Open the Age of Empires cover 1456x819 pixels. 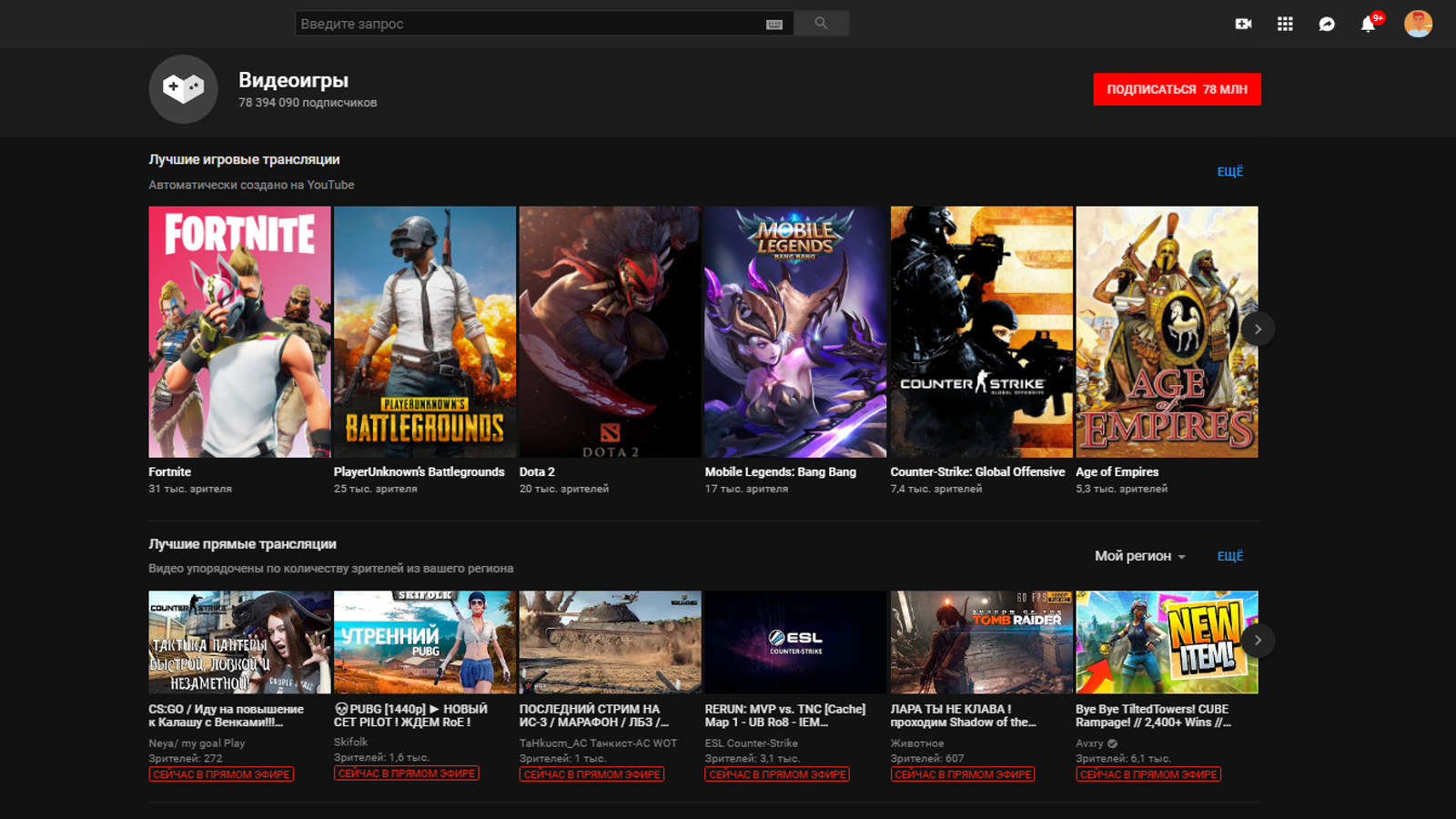pyautogui.click(x=1168, y=332)
